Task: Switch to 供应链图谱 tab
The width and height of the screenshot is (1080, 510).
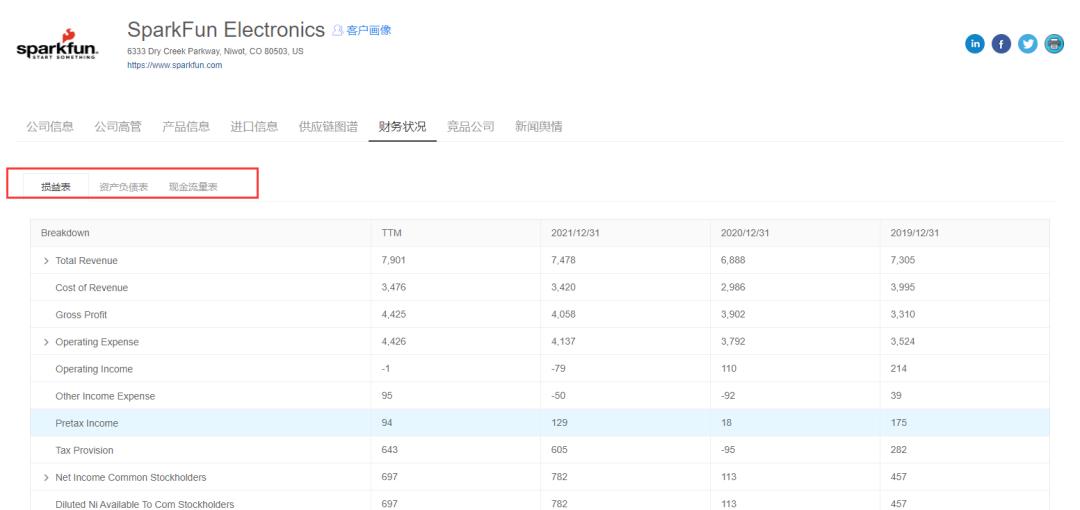Action: click(x=328, y=127)
